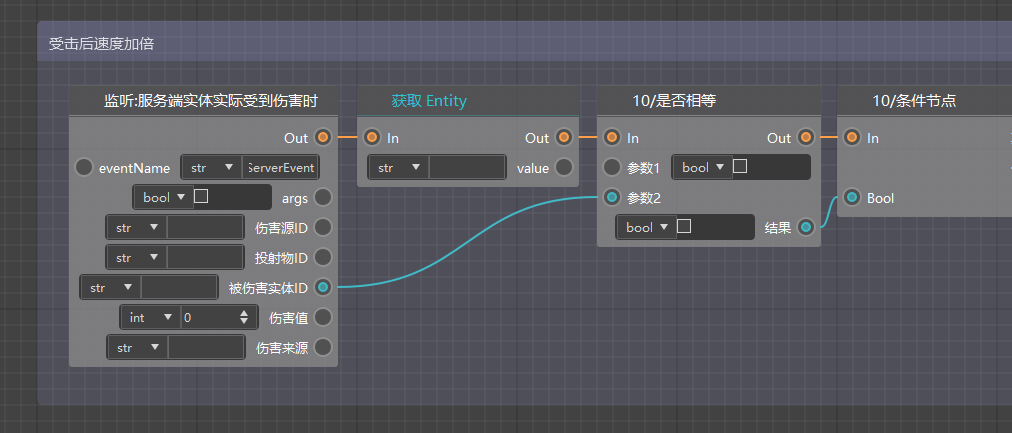Click the eventName input pin

point(84,168)
